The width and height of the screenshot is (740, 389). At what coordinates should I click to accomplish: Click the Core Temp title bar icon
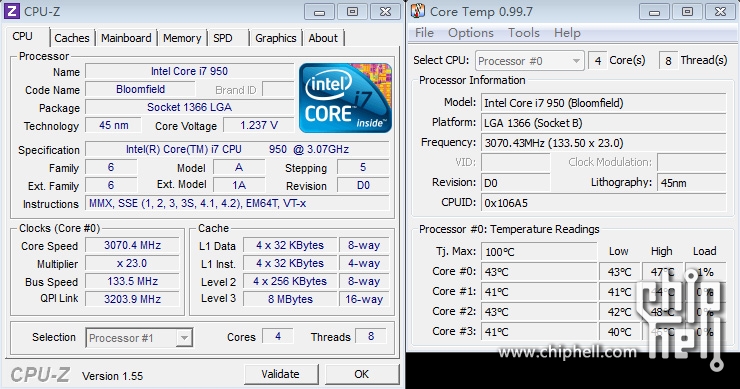click(x=418, y=11)
